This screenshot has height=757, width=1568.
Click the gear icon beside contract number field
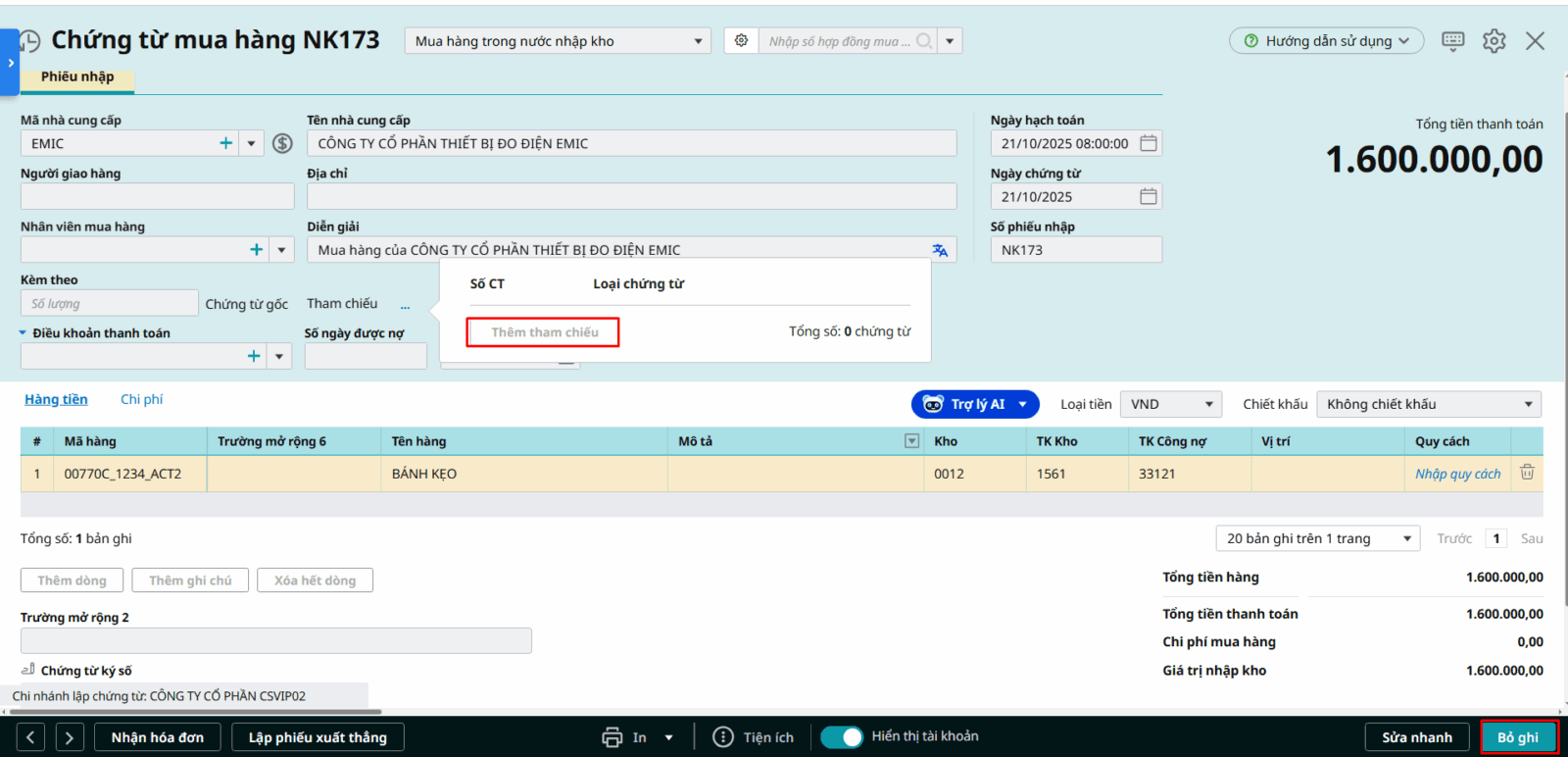tap(741, 41)
